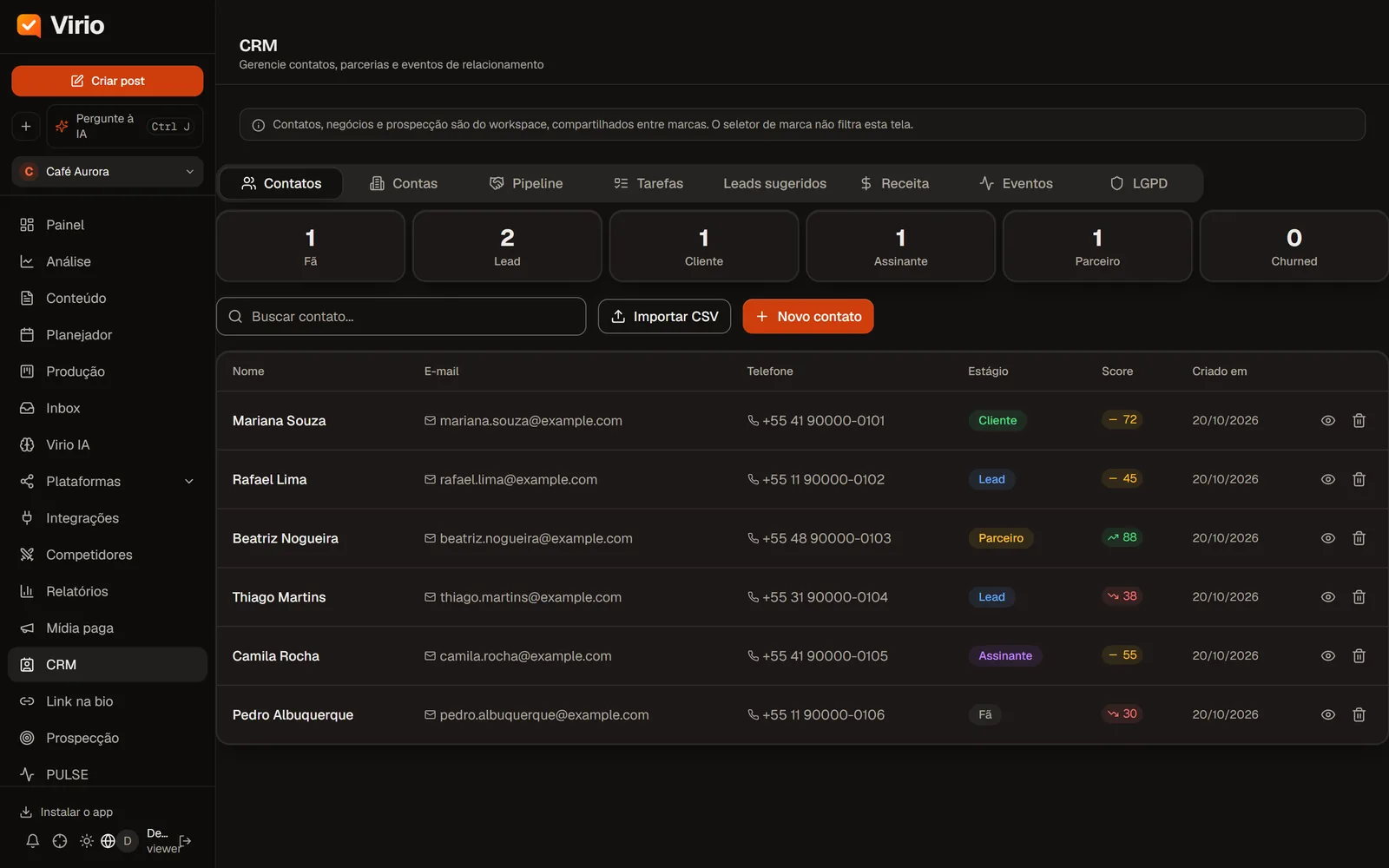Open the Eventos tab
Image resolution: width=1389 pixels, height=868 pixels.
[x=1017, y=183]
